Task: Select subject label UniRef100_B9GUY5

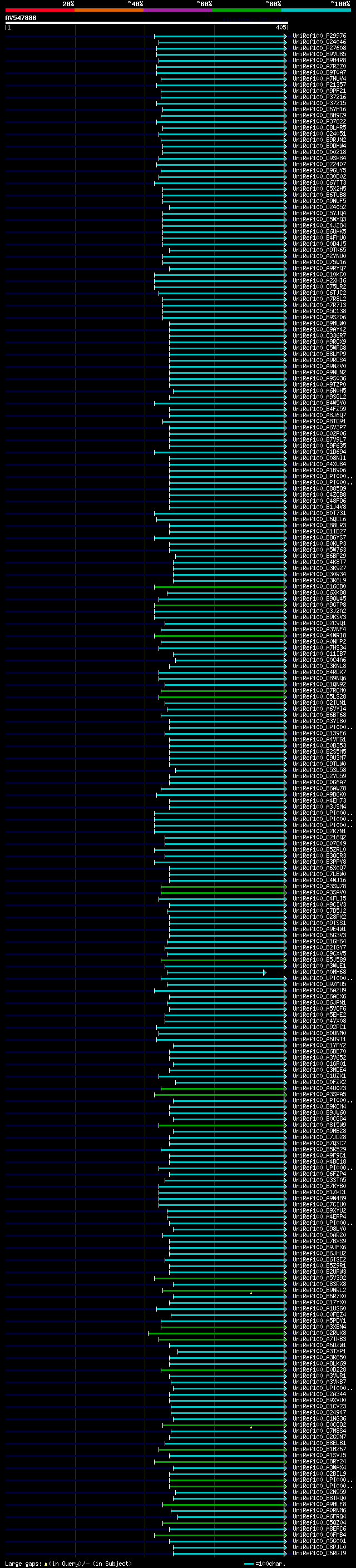Action: click(x=319, y=170)
